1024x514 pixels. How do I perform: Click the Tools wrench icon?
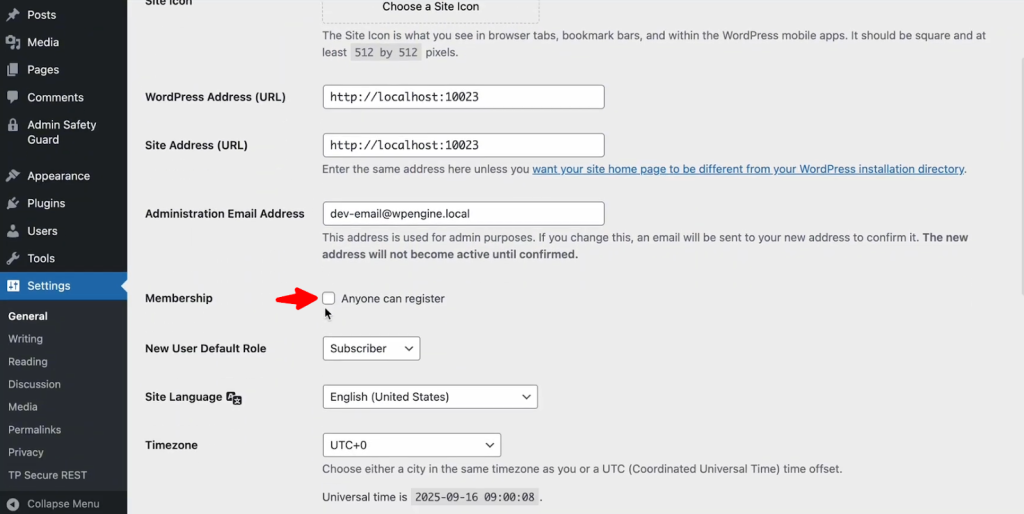point(13,258)
